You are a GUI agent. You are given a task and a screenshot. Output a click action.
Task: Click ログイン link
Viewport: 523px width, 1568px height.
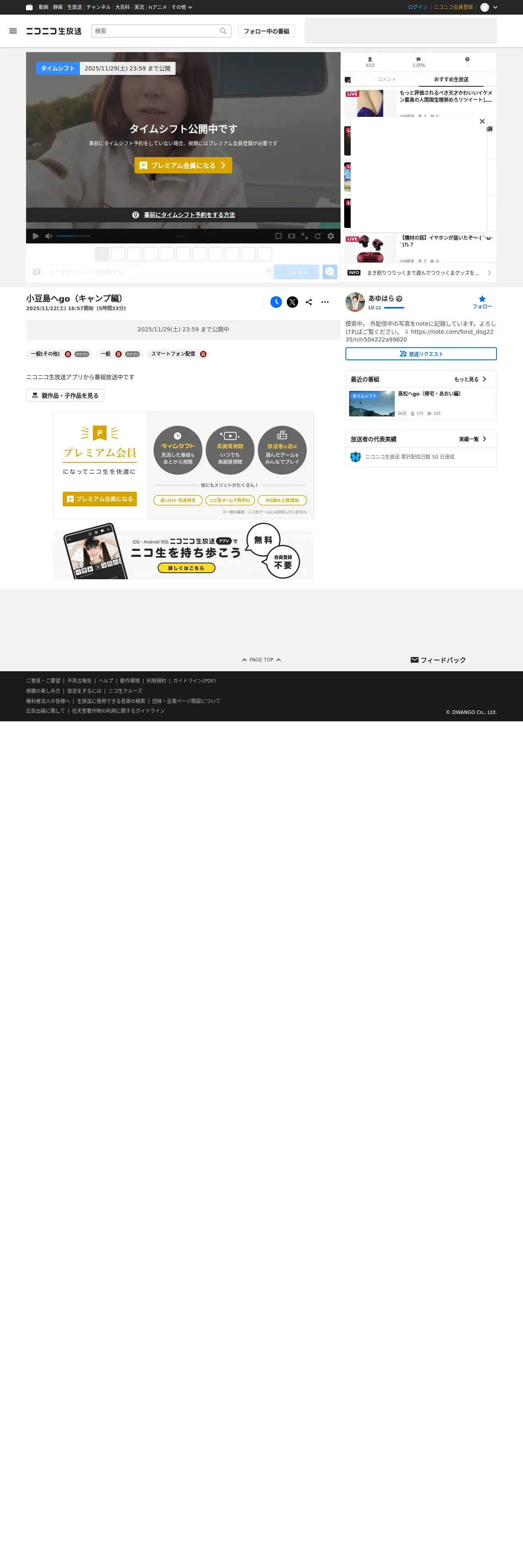(418, 7)
